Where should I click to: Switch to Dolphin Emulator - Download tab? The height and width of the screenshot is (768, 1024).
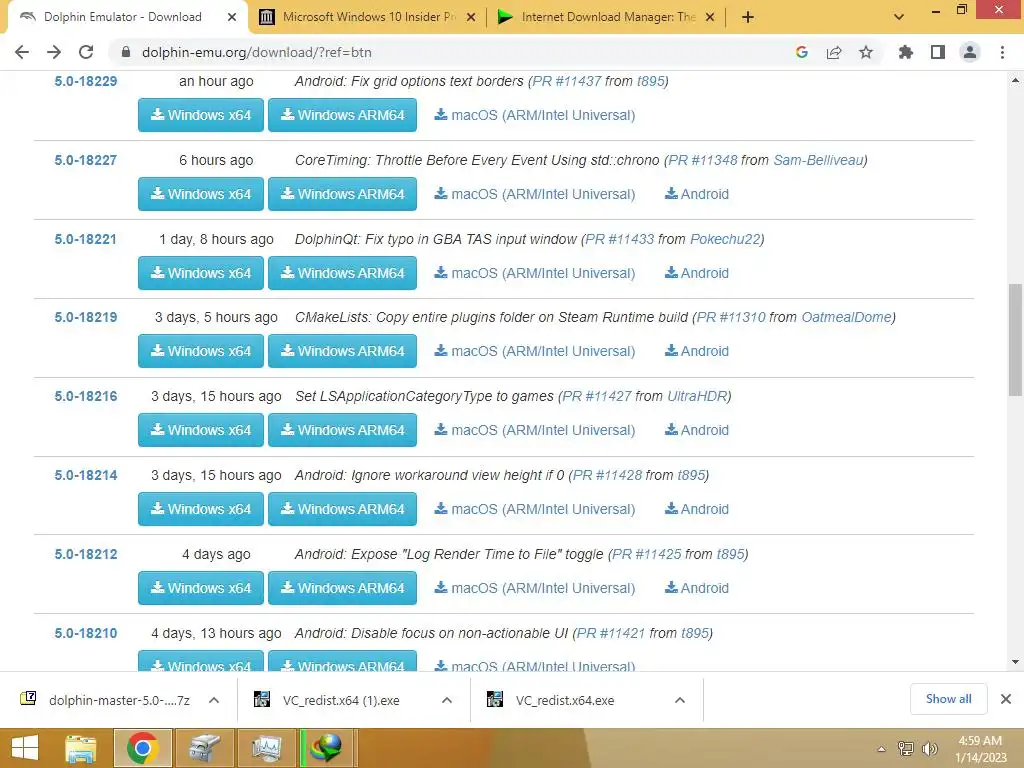coord(123,17)
